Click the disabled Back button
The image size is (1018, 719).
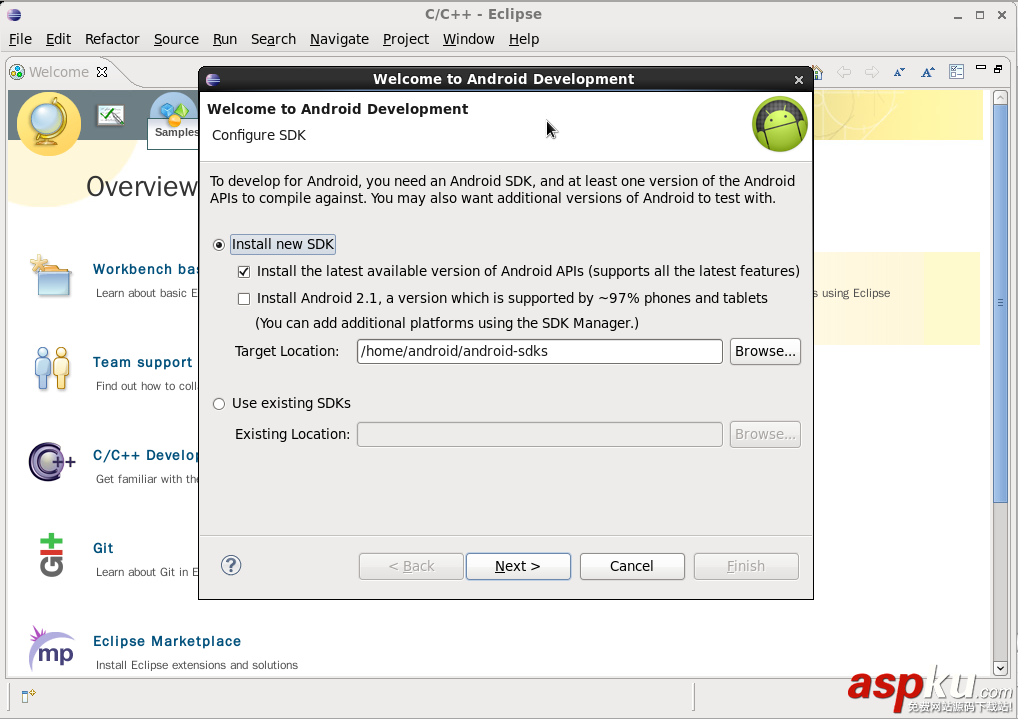click(x=411, y=566)
